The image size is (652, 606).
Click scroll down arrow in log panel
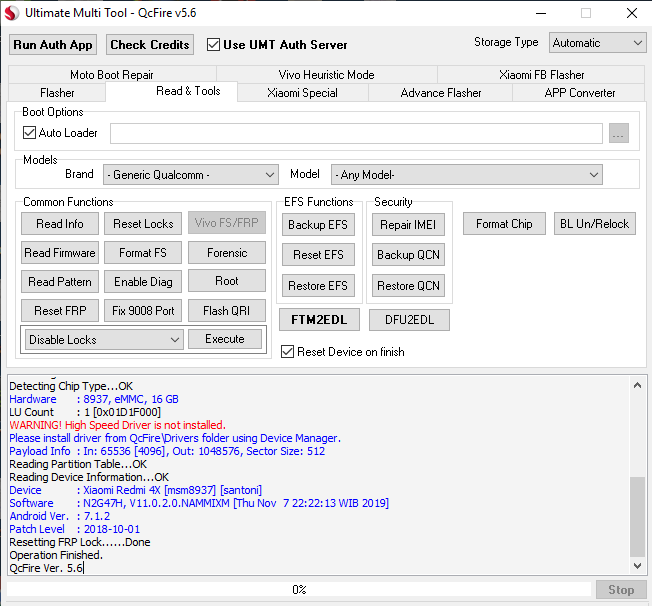coord(637,565)
